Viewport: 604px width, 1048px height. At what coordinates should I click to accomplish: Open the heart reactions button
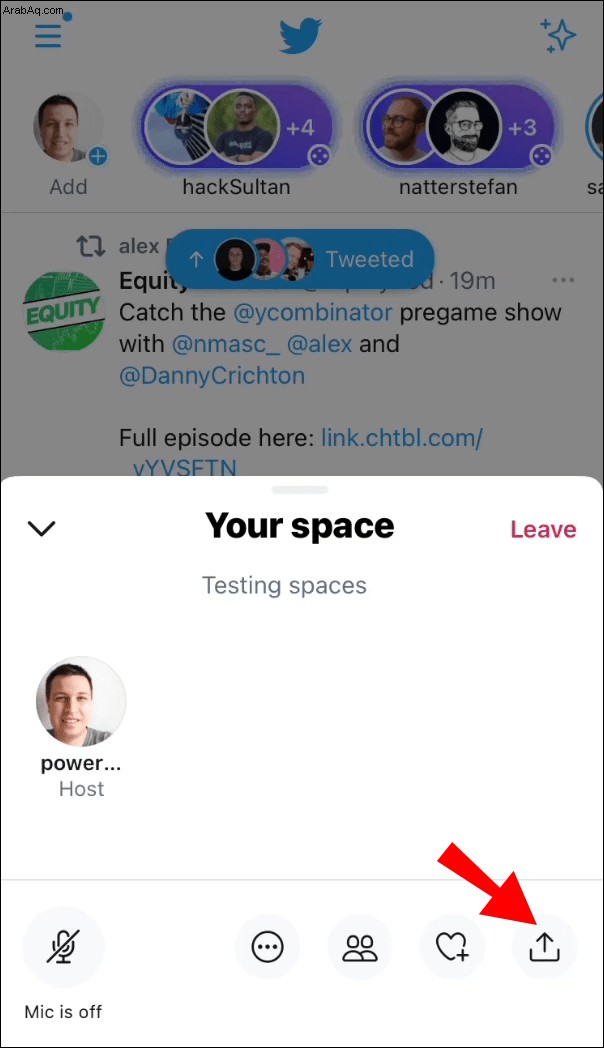[452, 946]
